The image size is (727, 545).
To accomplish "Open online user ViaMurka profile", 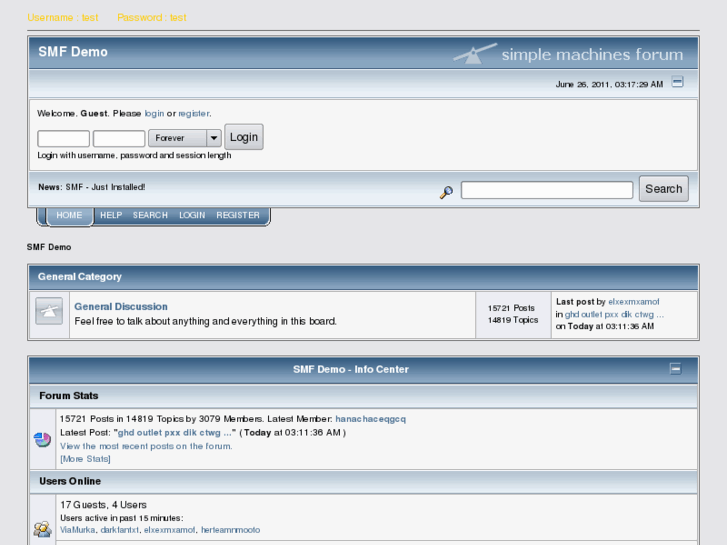I will coord(77,530).
